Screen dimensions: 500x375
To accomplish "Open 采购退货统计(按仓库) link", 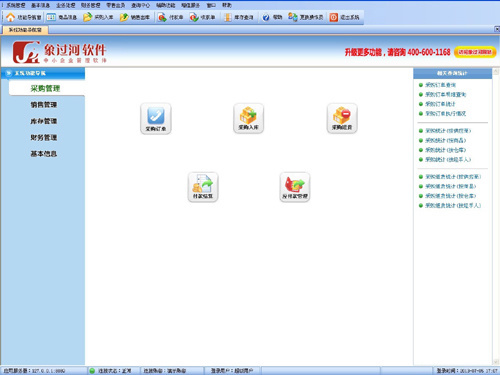I will [451, 196].
